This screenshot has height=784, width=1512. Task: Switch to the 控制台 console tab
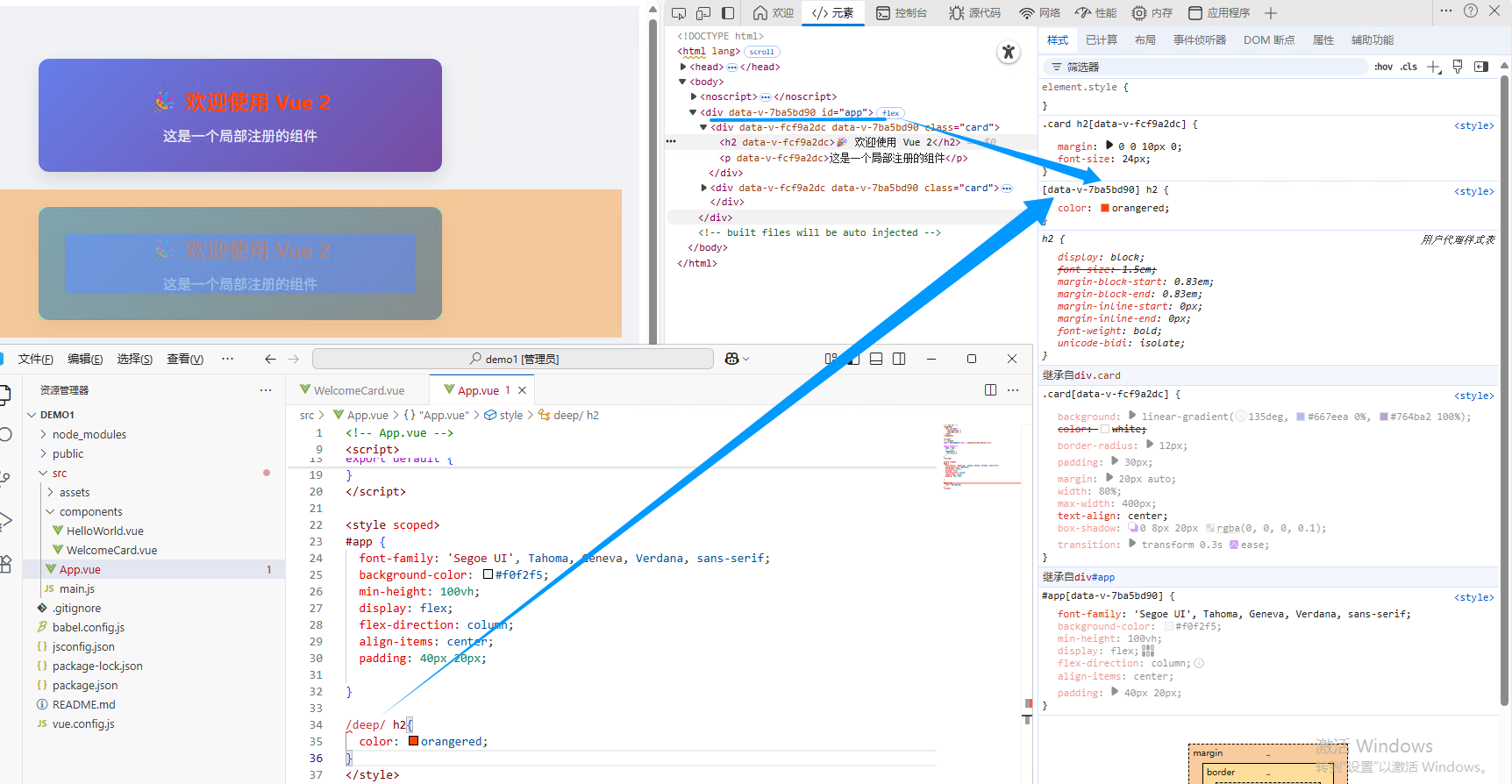(x=902, y=13)
